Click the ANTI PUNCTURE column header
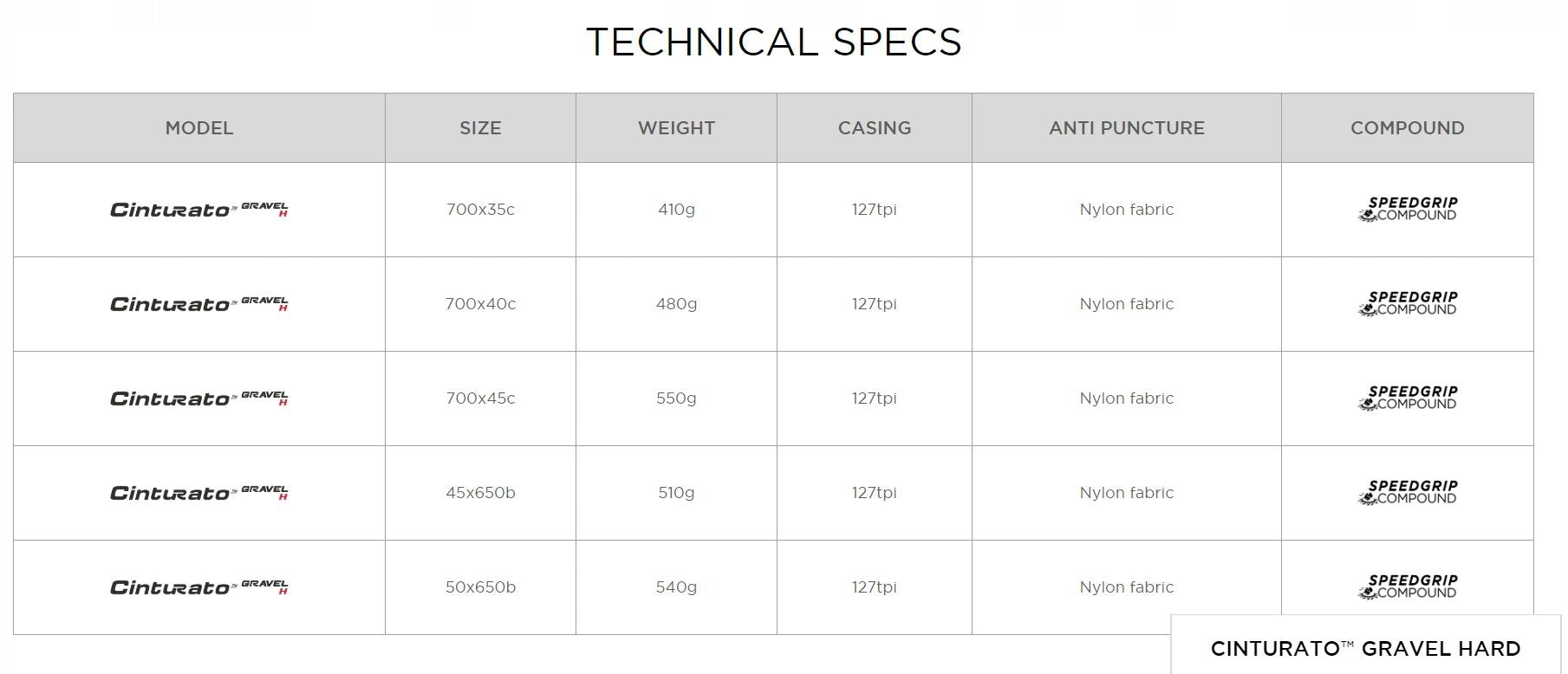The width and height of the screenshot is (1568, 674). (x=1127, y=128)
